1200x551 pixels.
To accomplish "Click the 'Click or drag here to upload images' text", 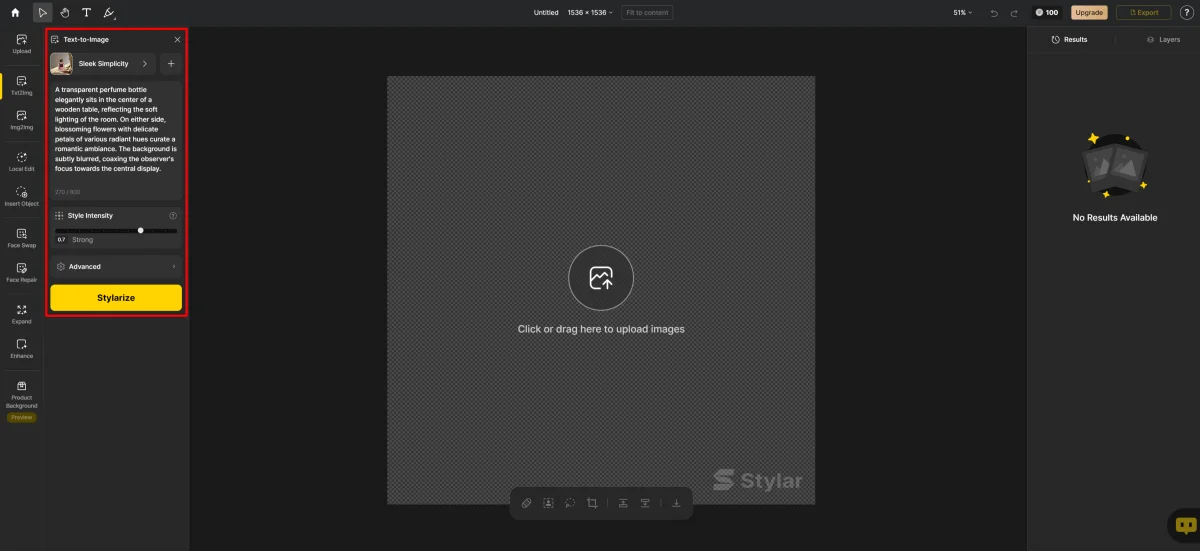I will tap(601, 329).
